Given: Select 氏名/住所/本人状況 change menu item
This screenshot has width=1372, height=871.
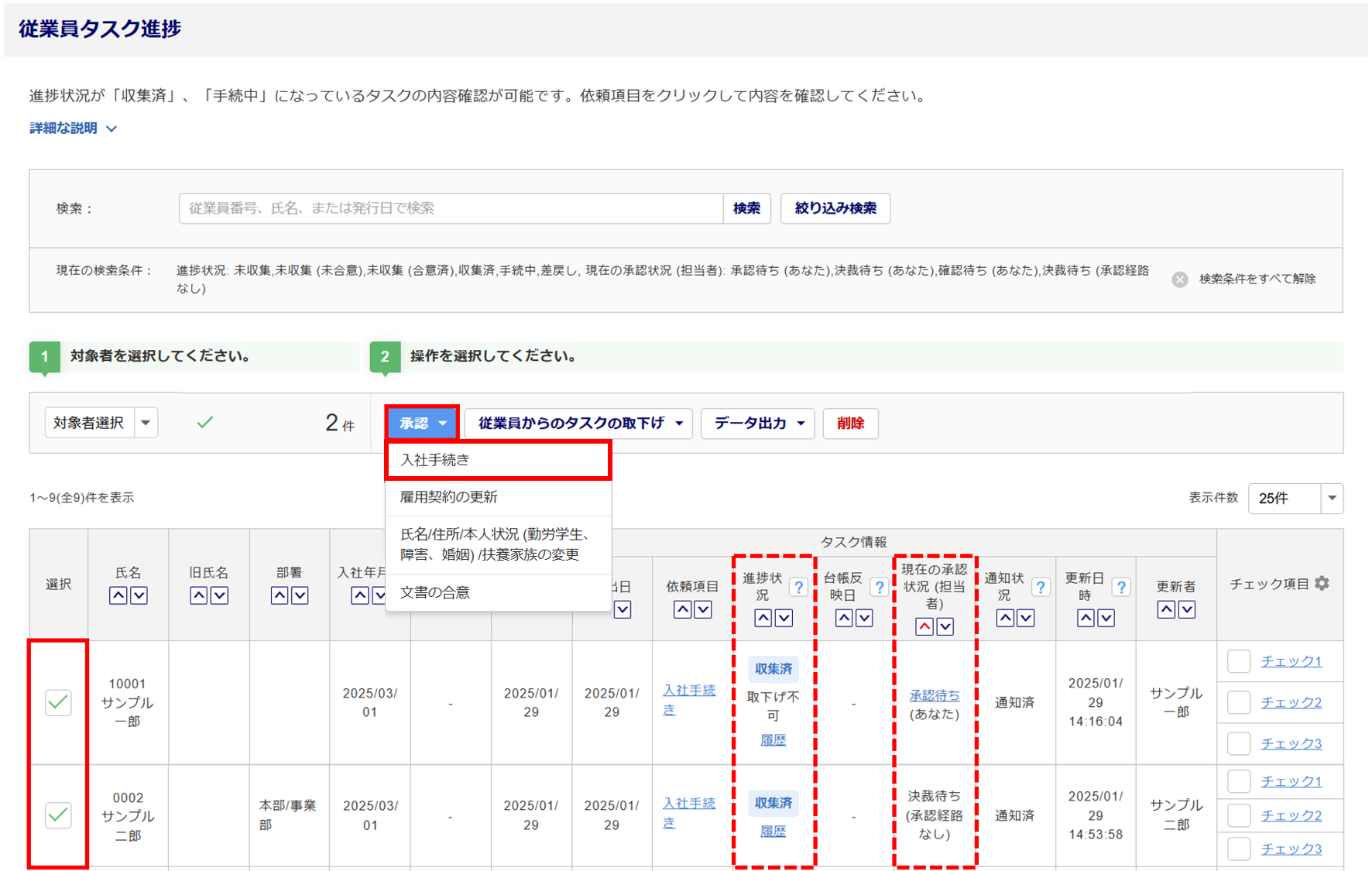Looking at the screenshot, I should 498,544.
